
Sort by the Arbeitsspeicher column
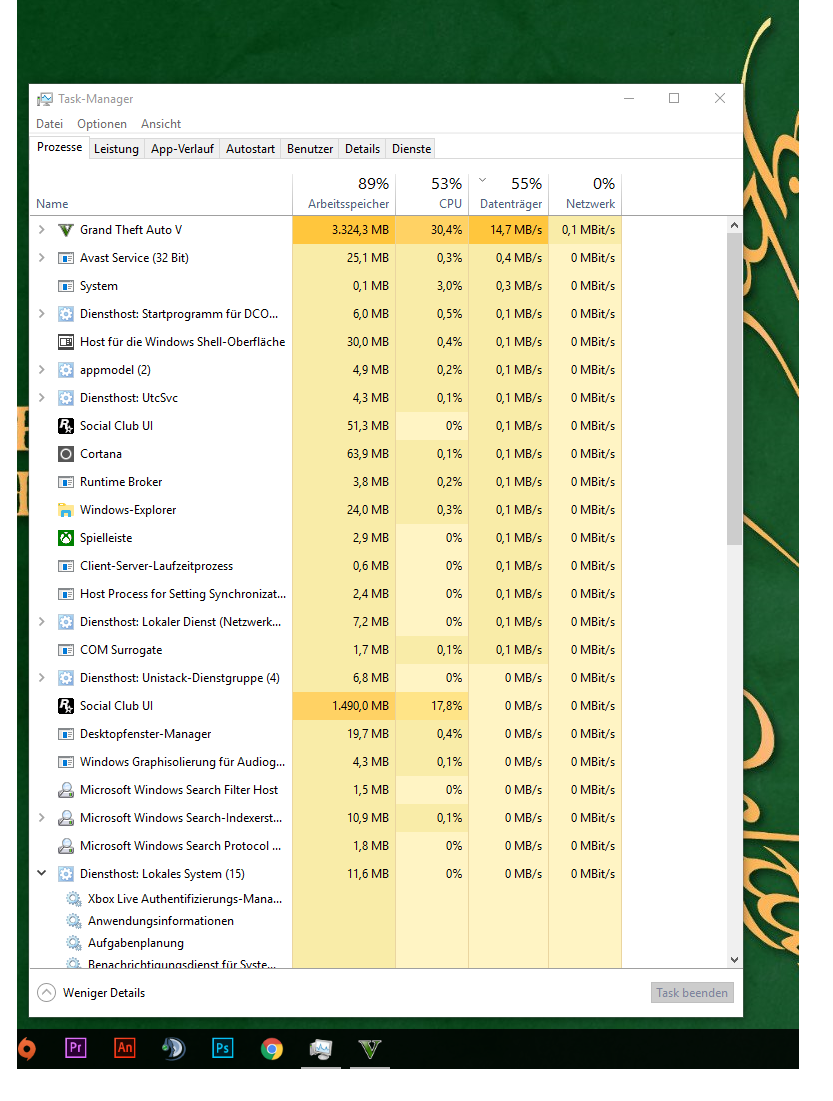(x=344, y=194)
